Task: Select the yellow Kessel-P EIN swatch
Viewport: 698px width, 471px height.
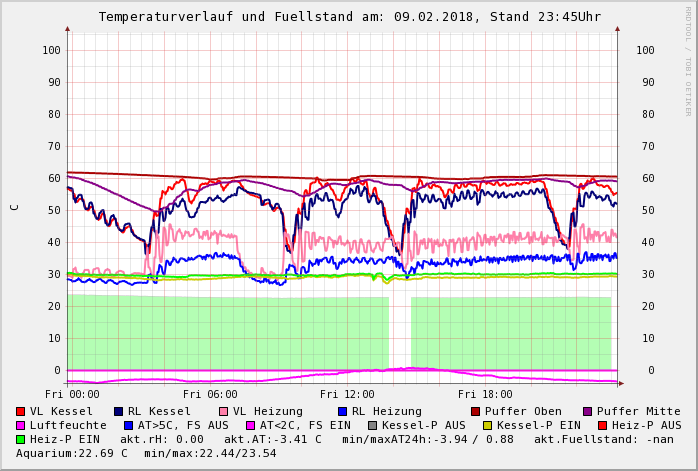Action: click(490, 425)
